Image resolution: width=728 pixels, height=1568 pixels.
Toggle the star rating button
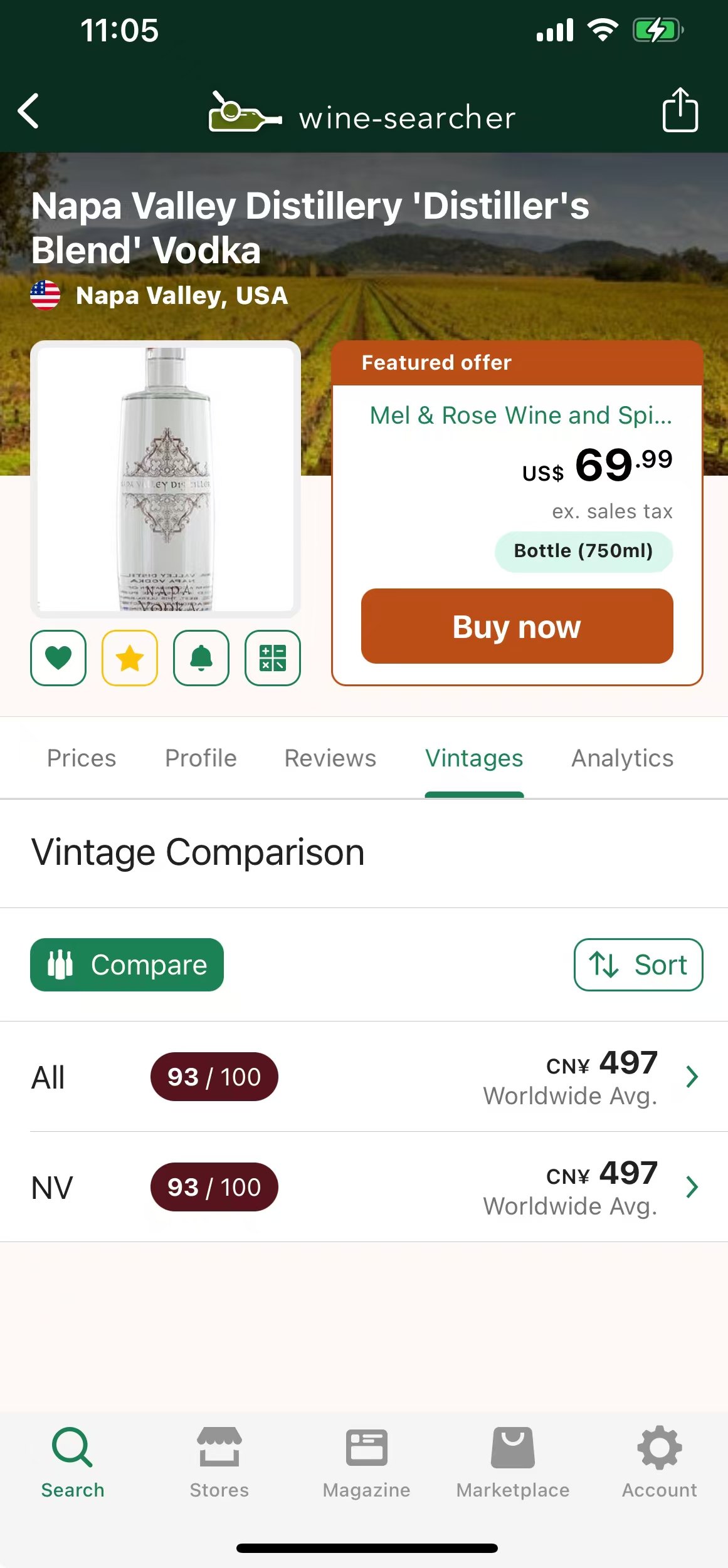(130, 658)
